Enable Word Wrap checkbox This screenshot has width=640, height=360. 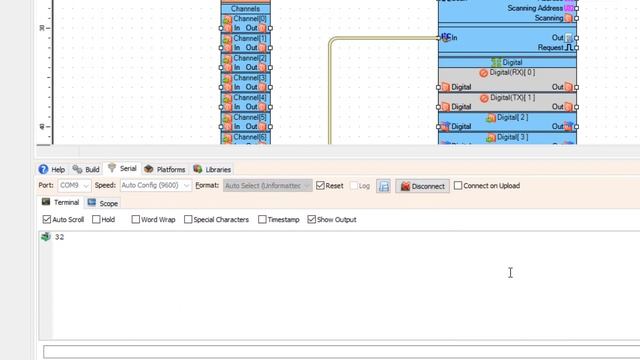pyautogui.click(x=136, y=220)
